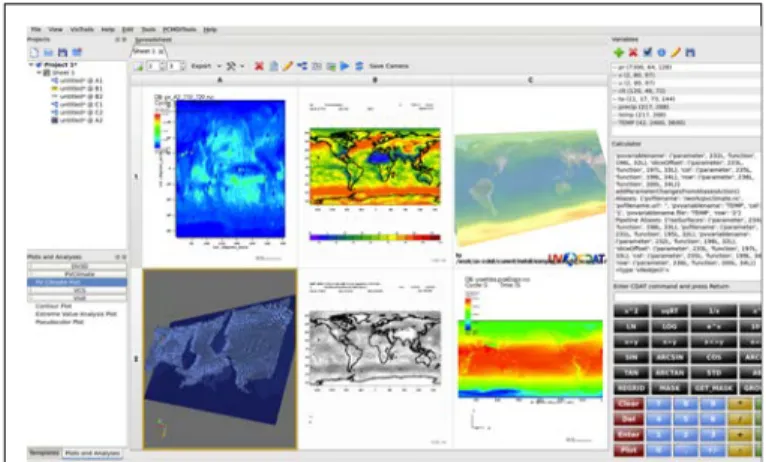Click the red Del calculator button
Viewport: 766px width, 462px height.
(x=628, y=419)
